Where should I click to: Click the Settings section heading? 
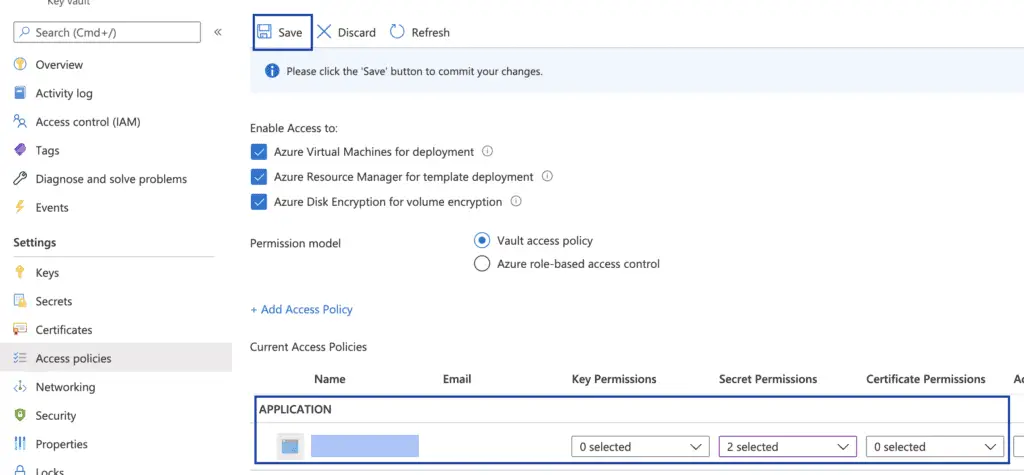(x=35, y=242)
